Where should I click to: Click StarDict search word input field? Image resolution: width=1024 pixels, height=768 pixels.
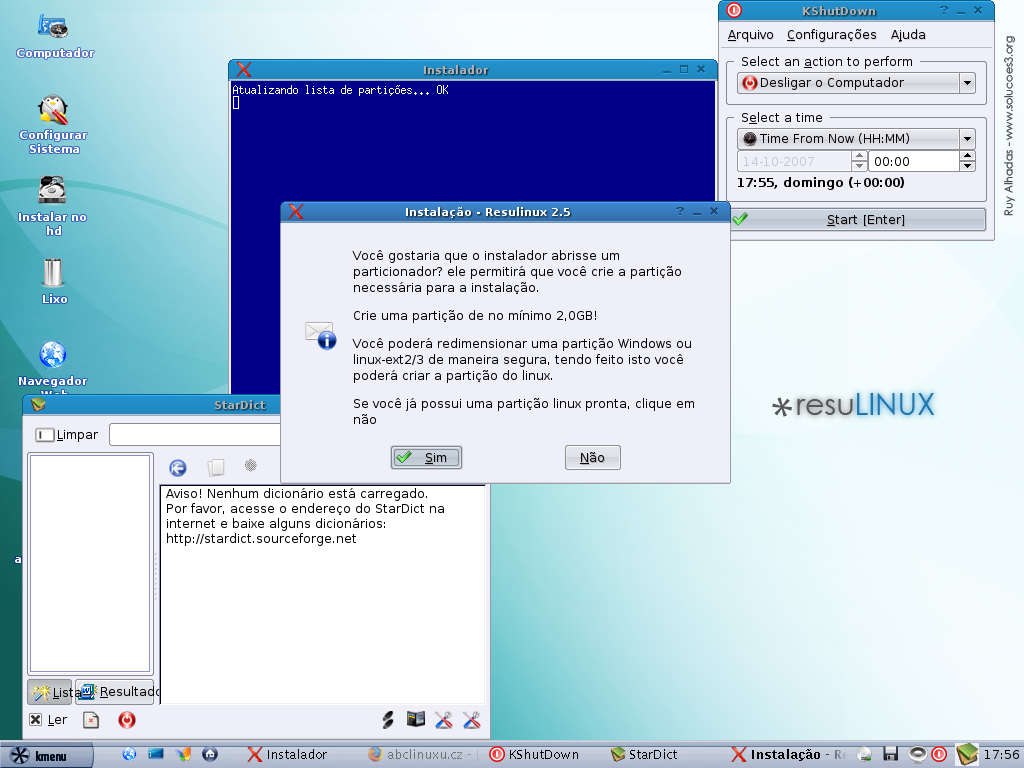click(195, 434)
